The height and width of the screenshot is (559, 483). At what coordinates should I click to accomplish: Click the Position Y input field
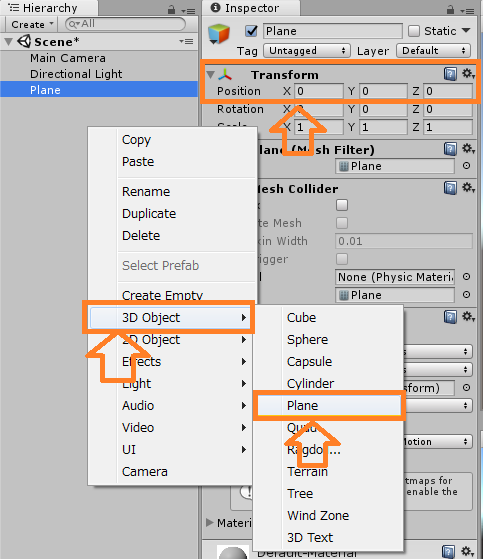click(383, 91)
